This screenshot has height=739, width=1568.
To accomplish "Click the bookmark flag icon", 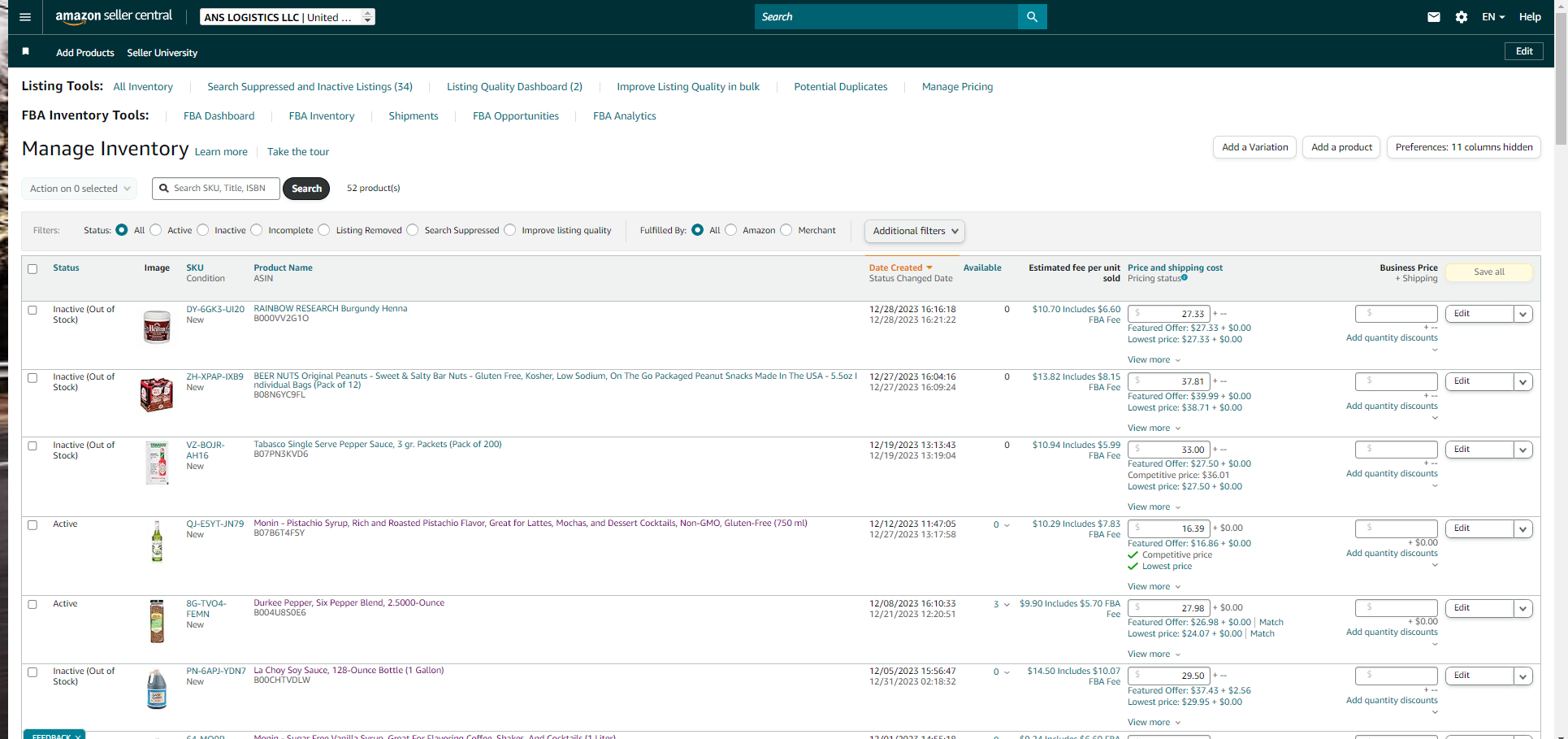I will tap(26, 51).
